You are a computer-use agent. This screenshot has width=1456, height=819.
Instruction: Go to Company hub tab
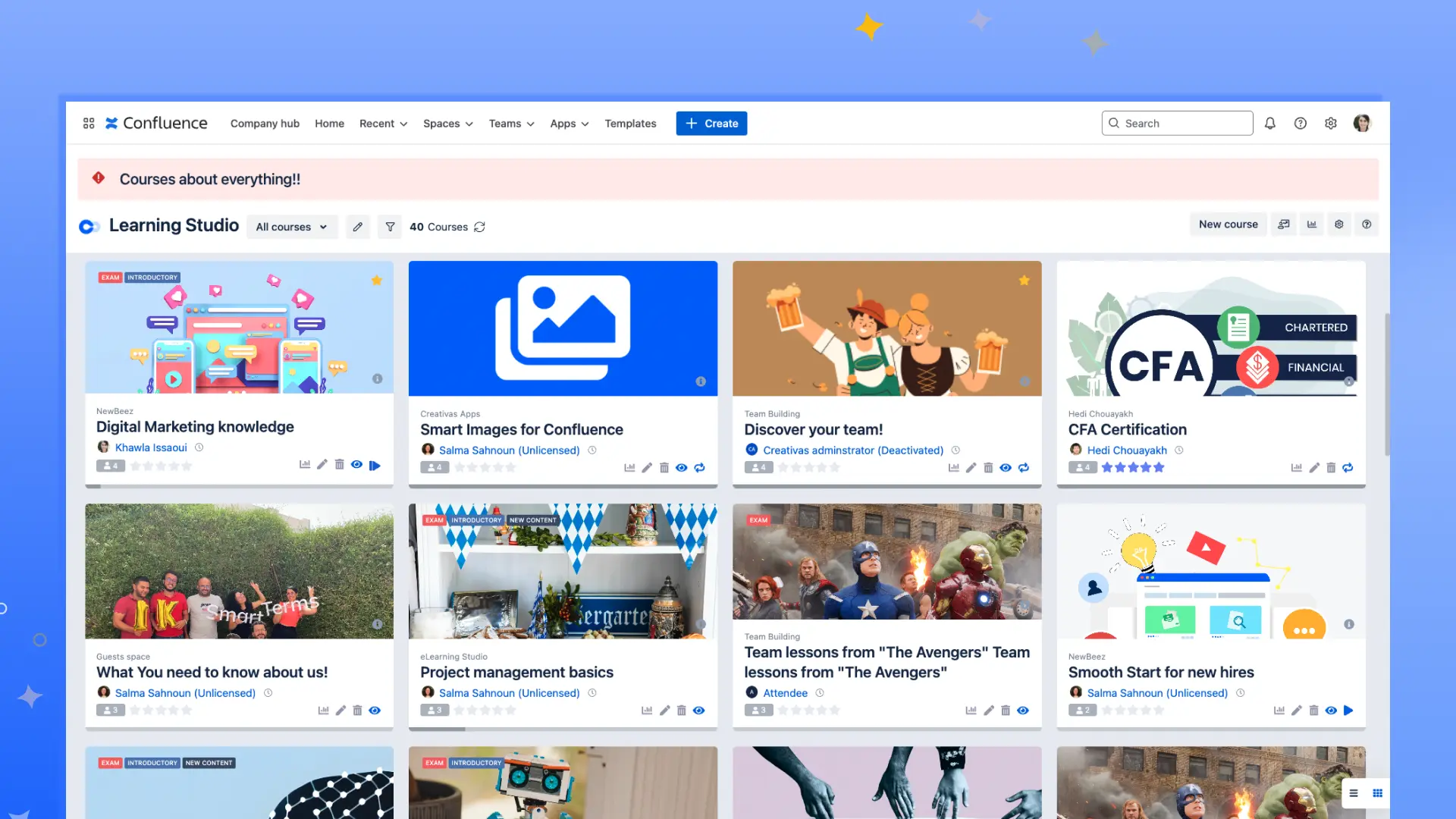[x=265, y=123]
